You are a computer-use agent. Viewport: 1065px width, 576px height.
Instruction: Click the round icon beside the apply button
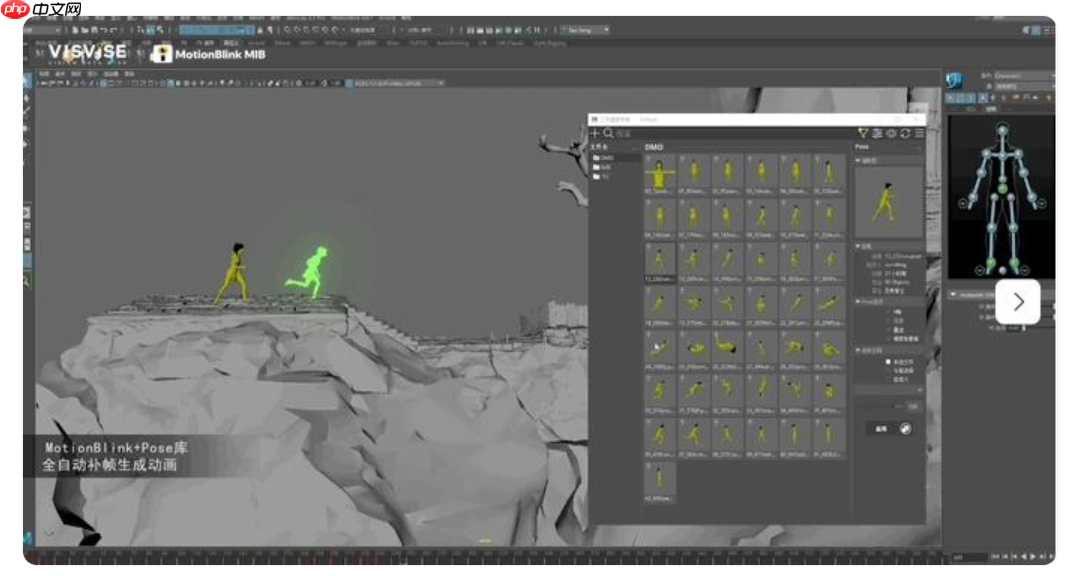905,429
